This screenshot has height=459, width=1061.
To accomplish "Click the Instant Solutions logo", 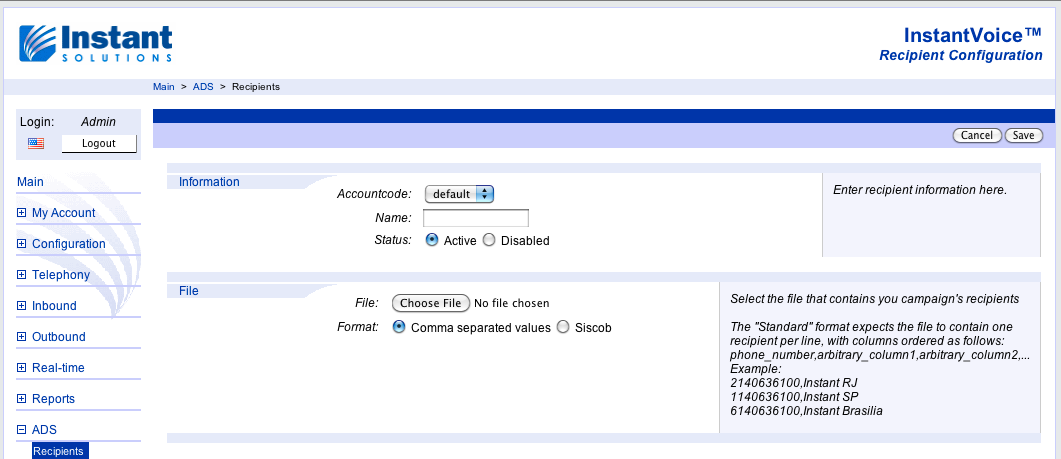I will [x=96, y=43].
